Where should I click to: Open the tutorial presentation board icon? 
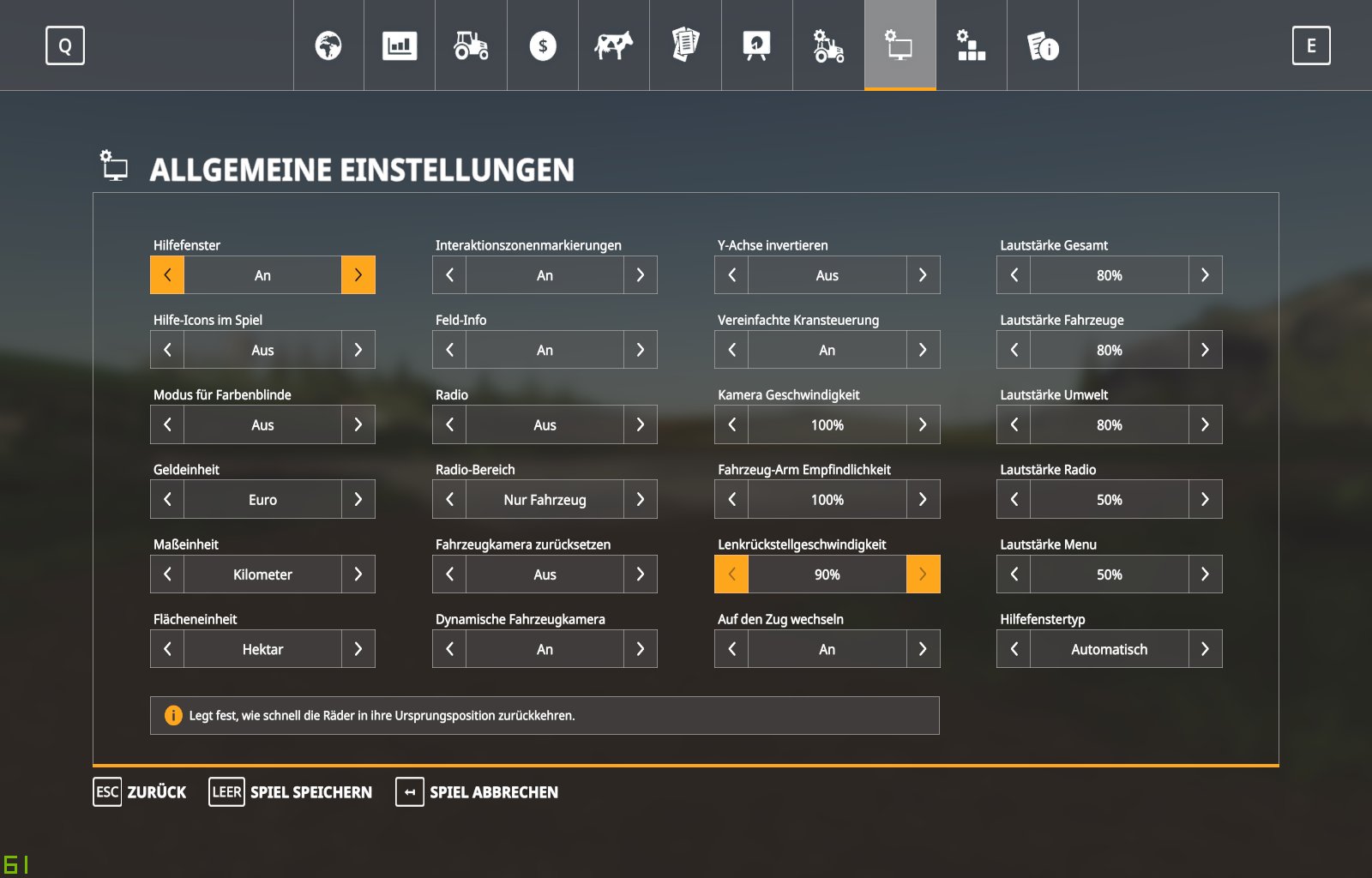pos(756,45)
